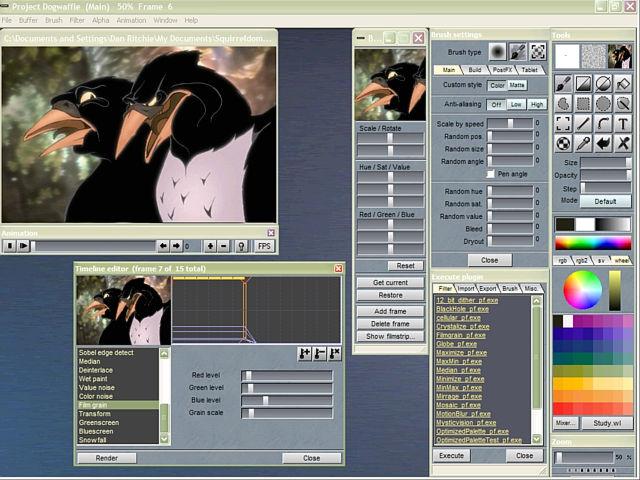Pick the eyedropper color picker tool

click(583, 144)
